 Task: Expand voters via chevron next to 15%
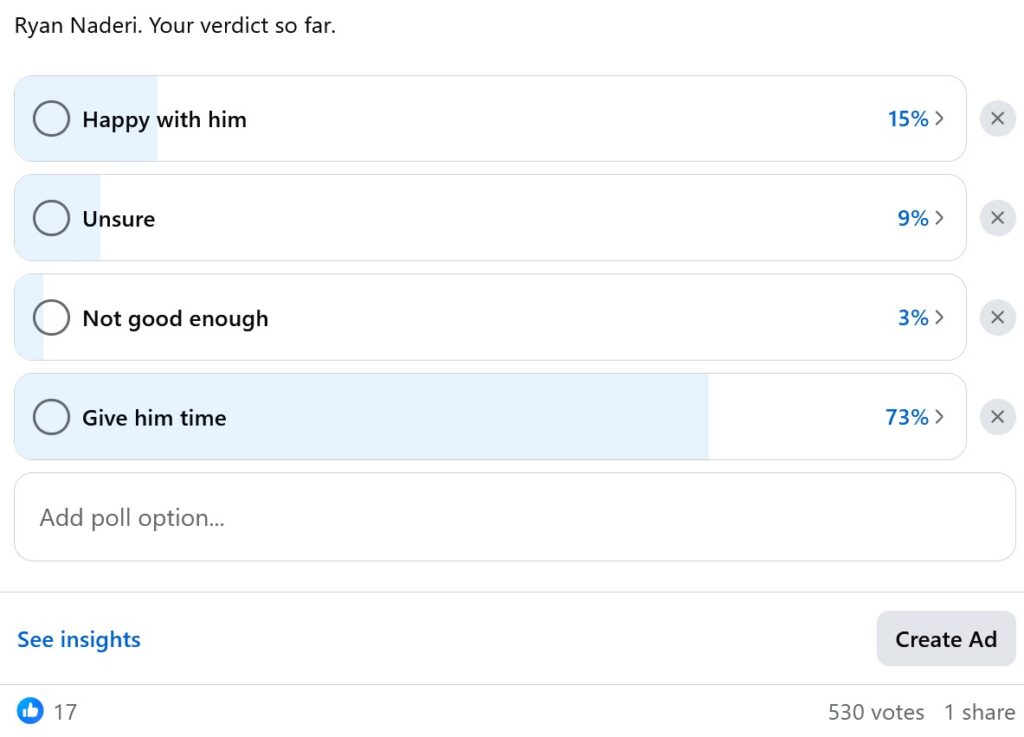(x=939, y=119)
